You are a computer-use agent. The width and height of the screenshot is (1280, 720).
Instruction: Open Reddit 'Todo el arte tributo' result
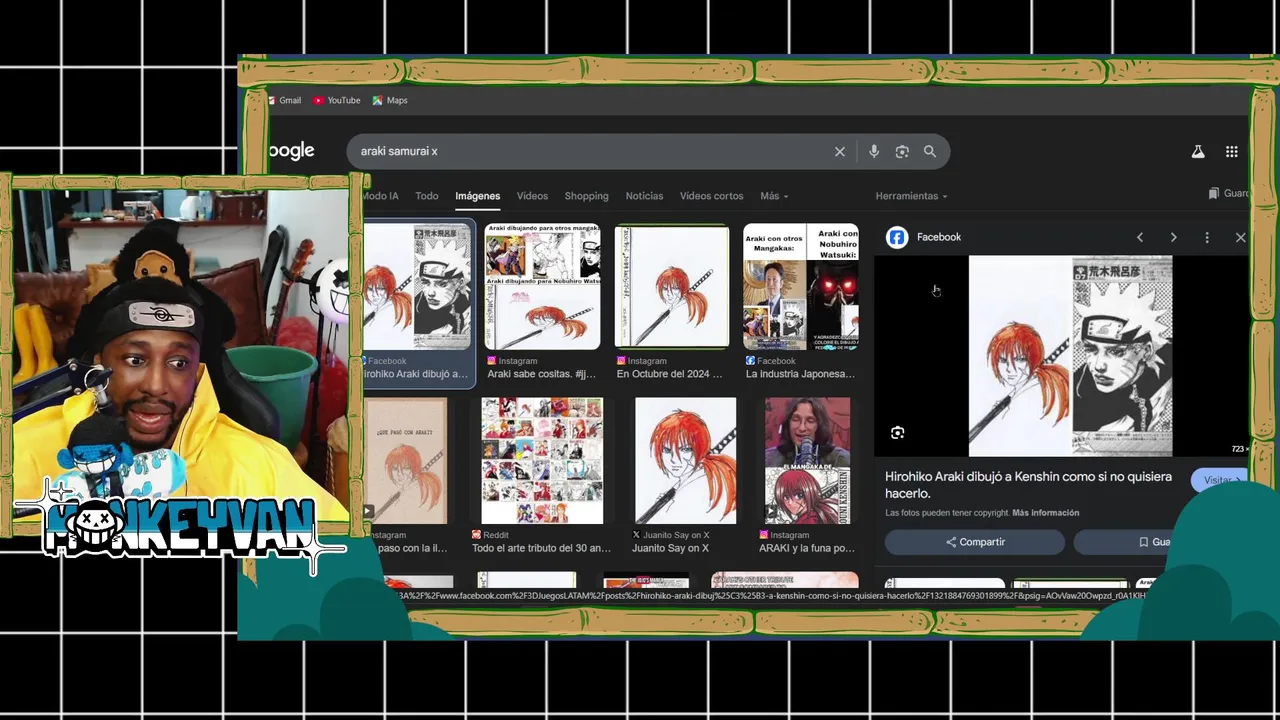pyautogui.click(x=542, y=460)
